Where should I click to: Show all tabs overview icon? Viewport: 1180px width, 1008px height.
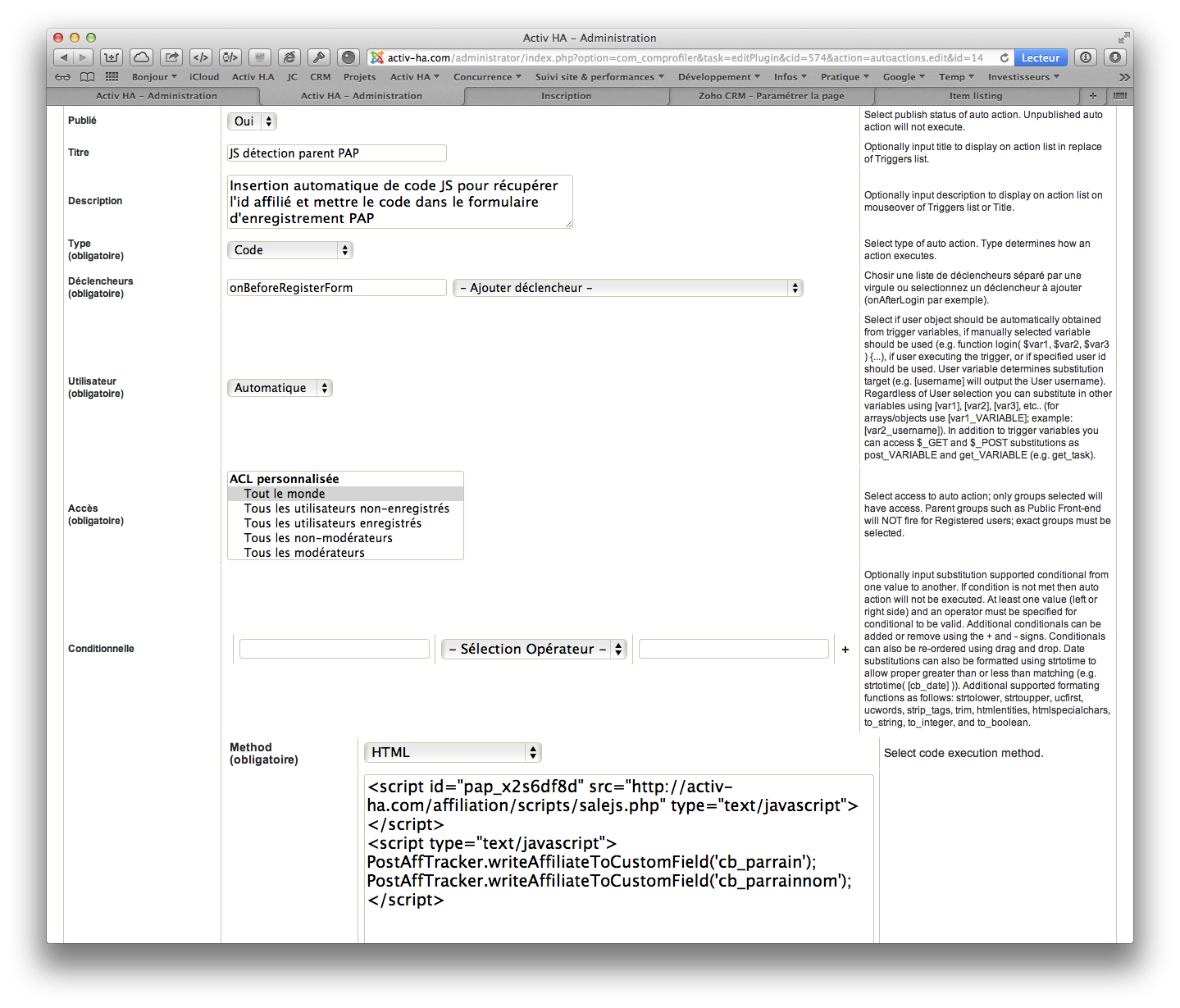pos(1120,96)
